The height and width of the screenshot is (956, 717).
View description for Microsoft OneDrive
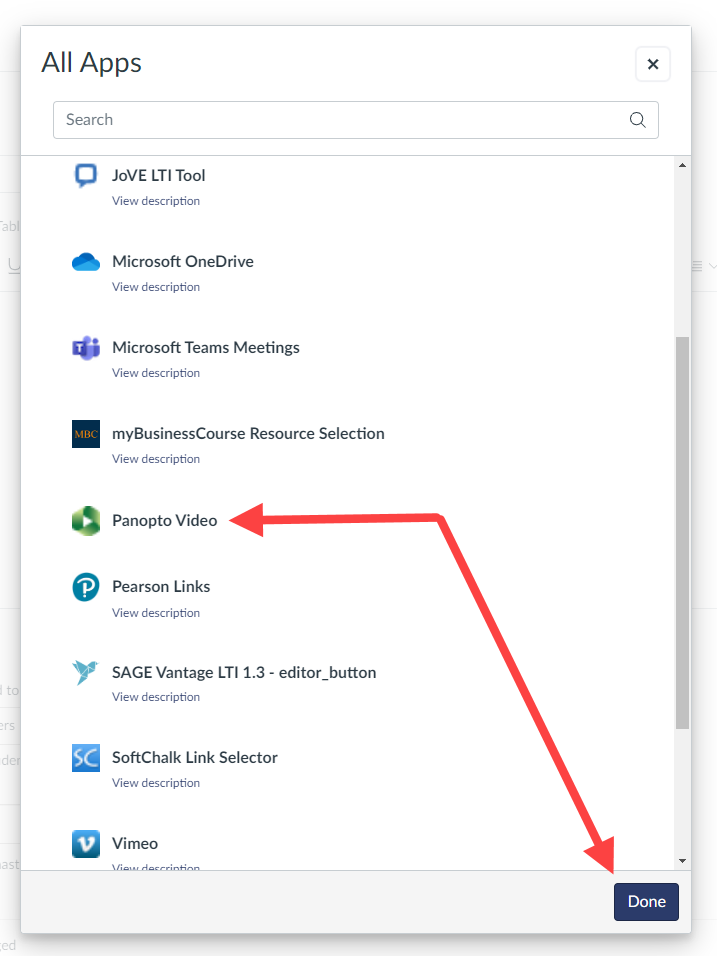point(156,287)
